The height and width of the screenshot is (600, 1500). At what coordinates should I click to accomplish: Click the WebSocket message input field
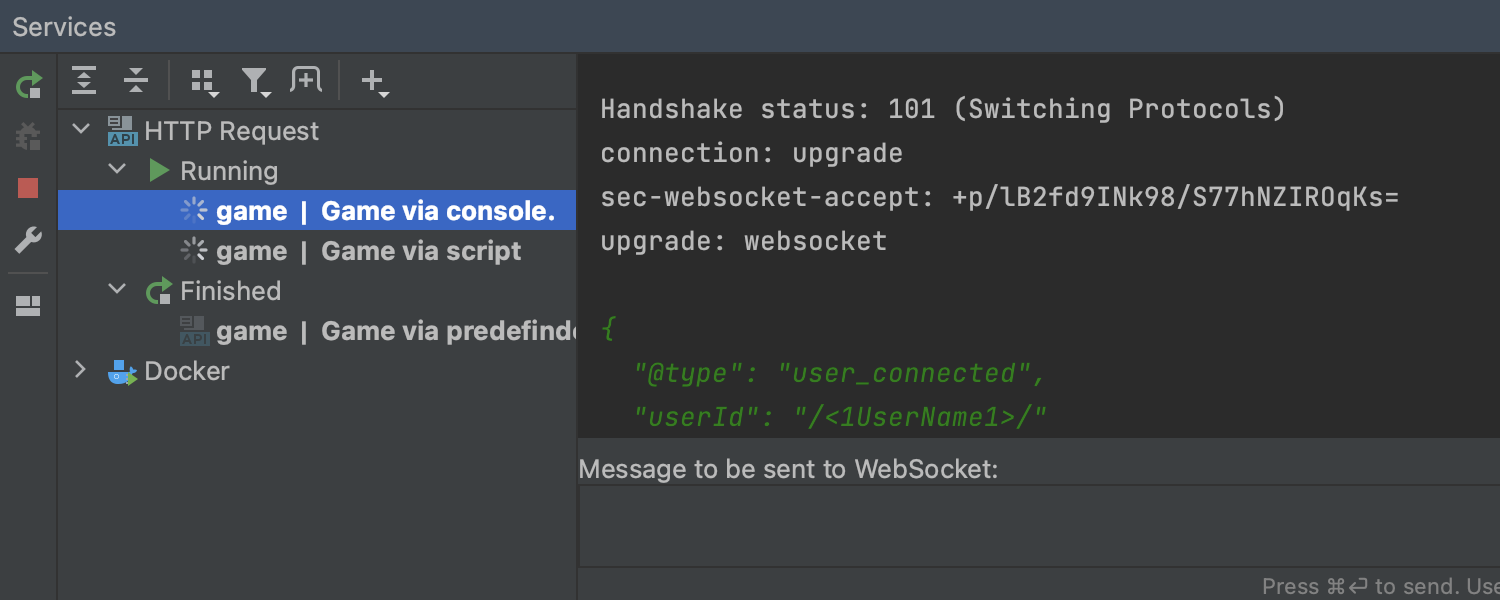(1038, 525)
